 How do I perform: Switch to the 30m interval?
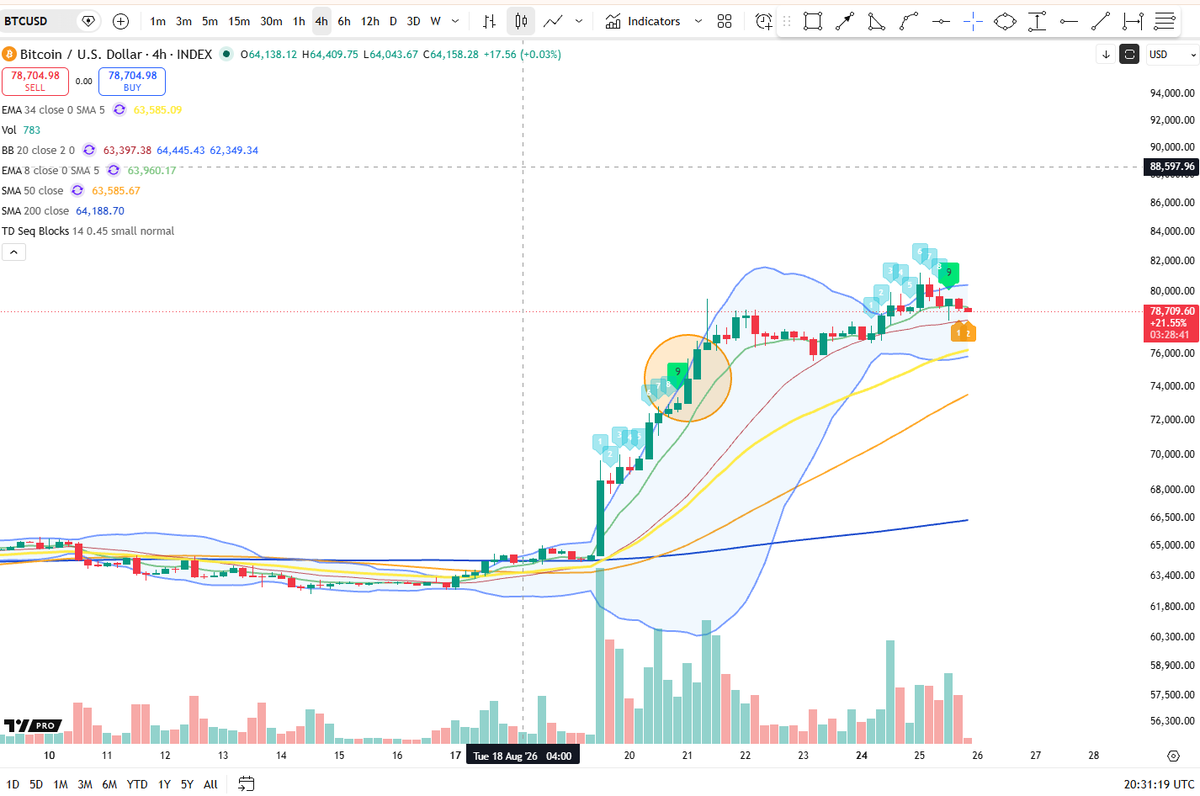pos(271,21)
